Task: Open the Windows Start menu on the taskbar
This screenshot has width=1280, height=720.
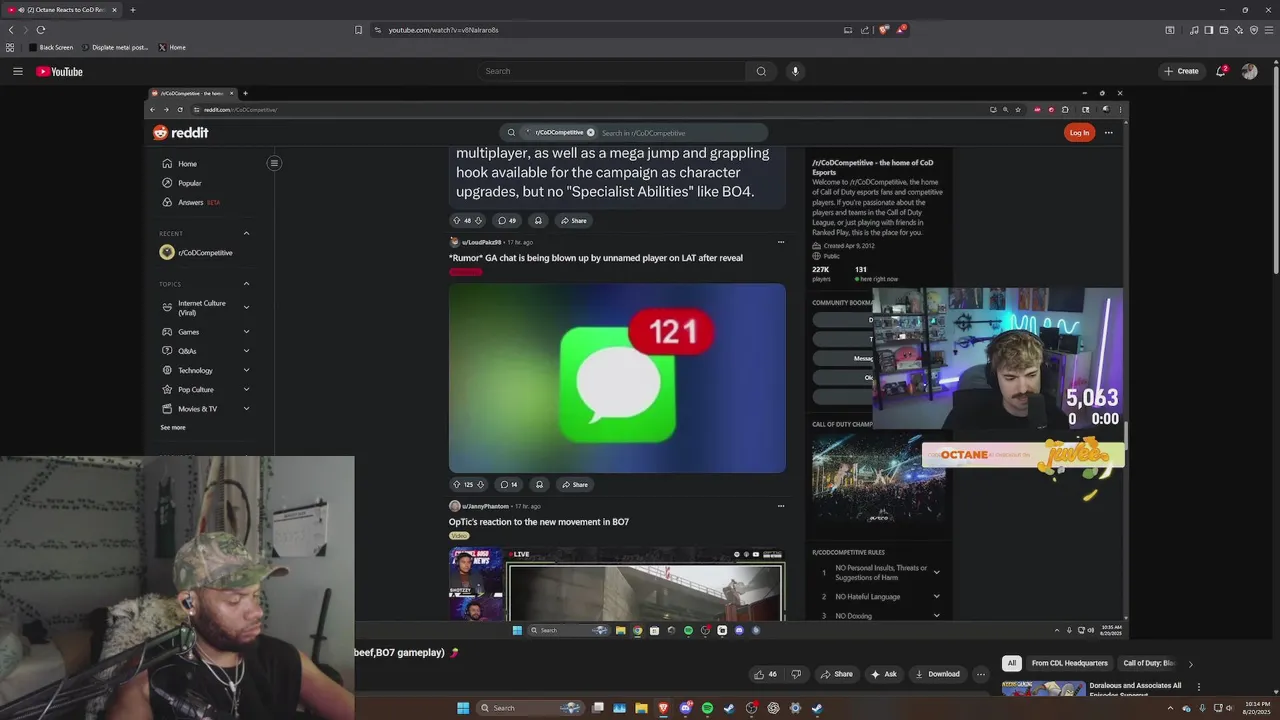Action: [463, 708]
